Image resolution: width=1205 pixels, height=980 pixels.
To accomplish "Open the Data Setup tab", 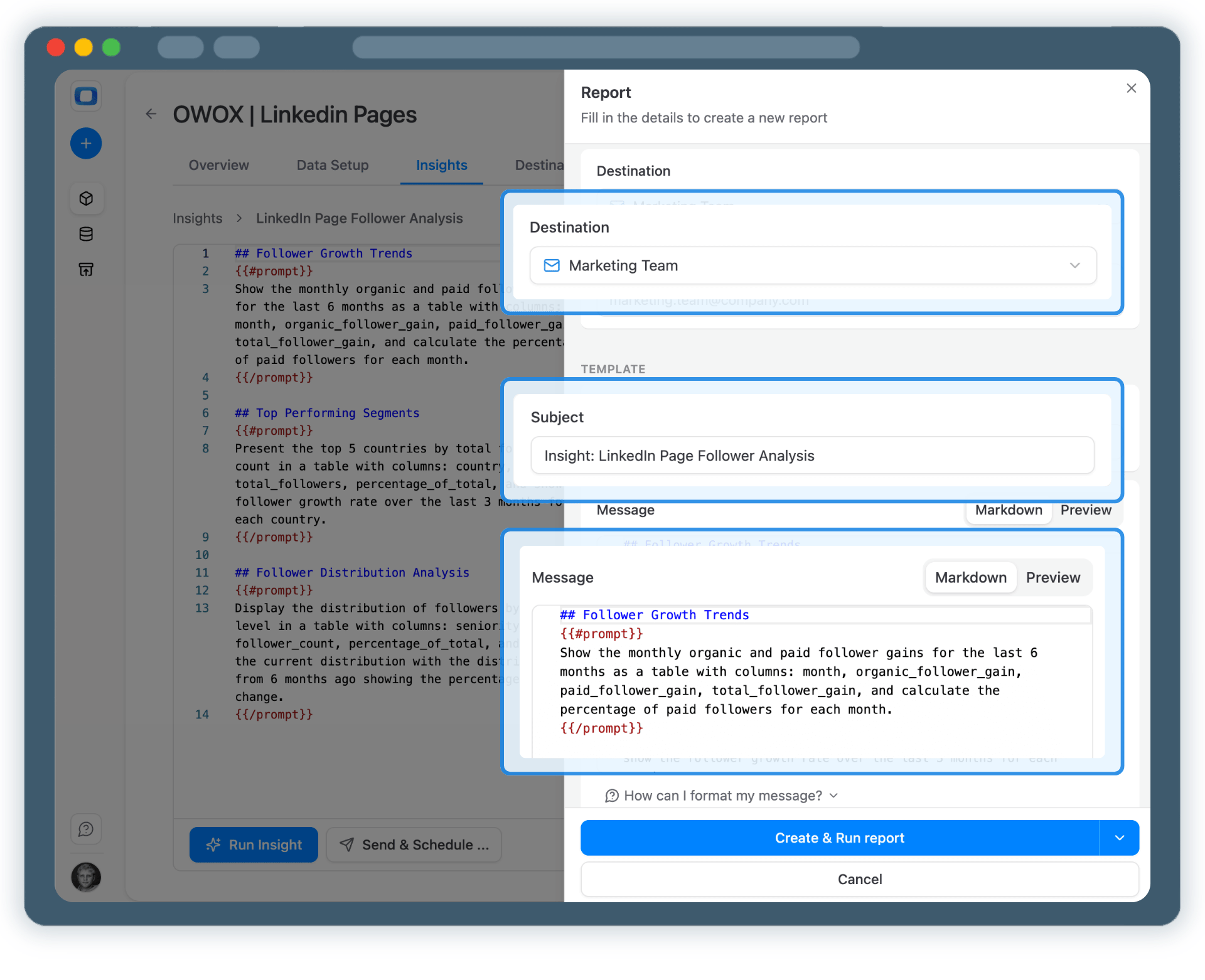I will [x=332, y=165].
